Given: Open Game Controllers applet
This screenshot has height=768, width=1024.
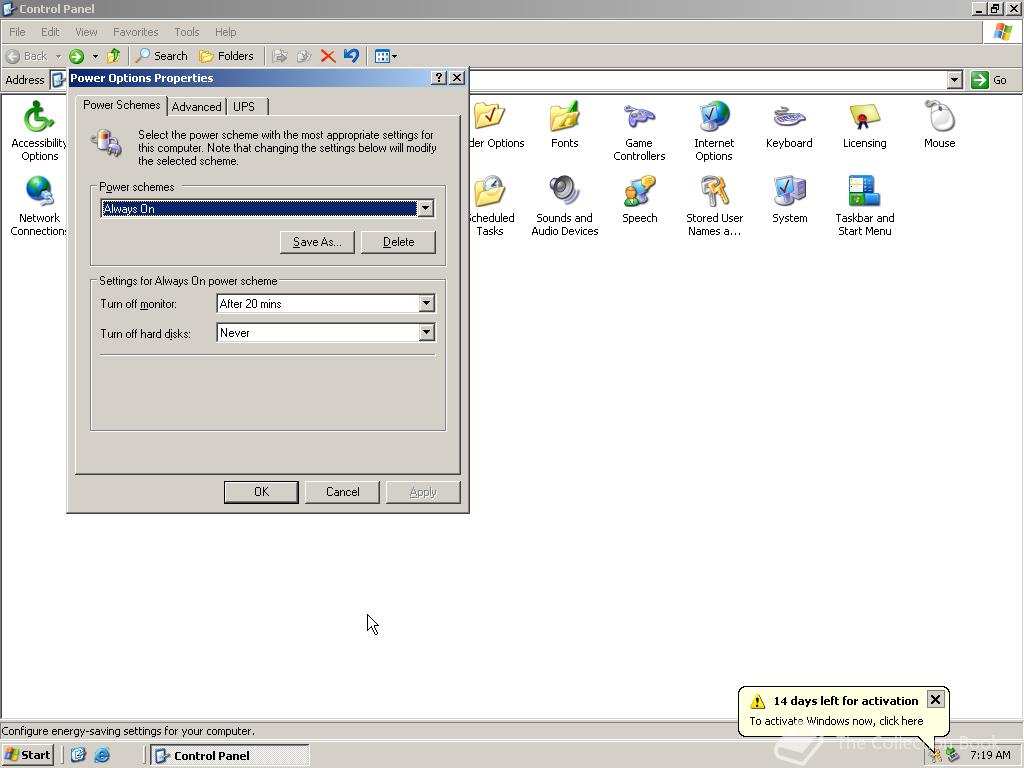Looking at the screenshot, I should (639, 130).
